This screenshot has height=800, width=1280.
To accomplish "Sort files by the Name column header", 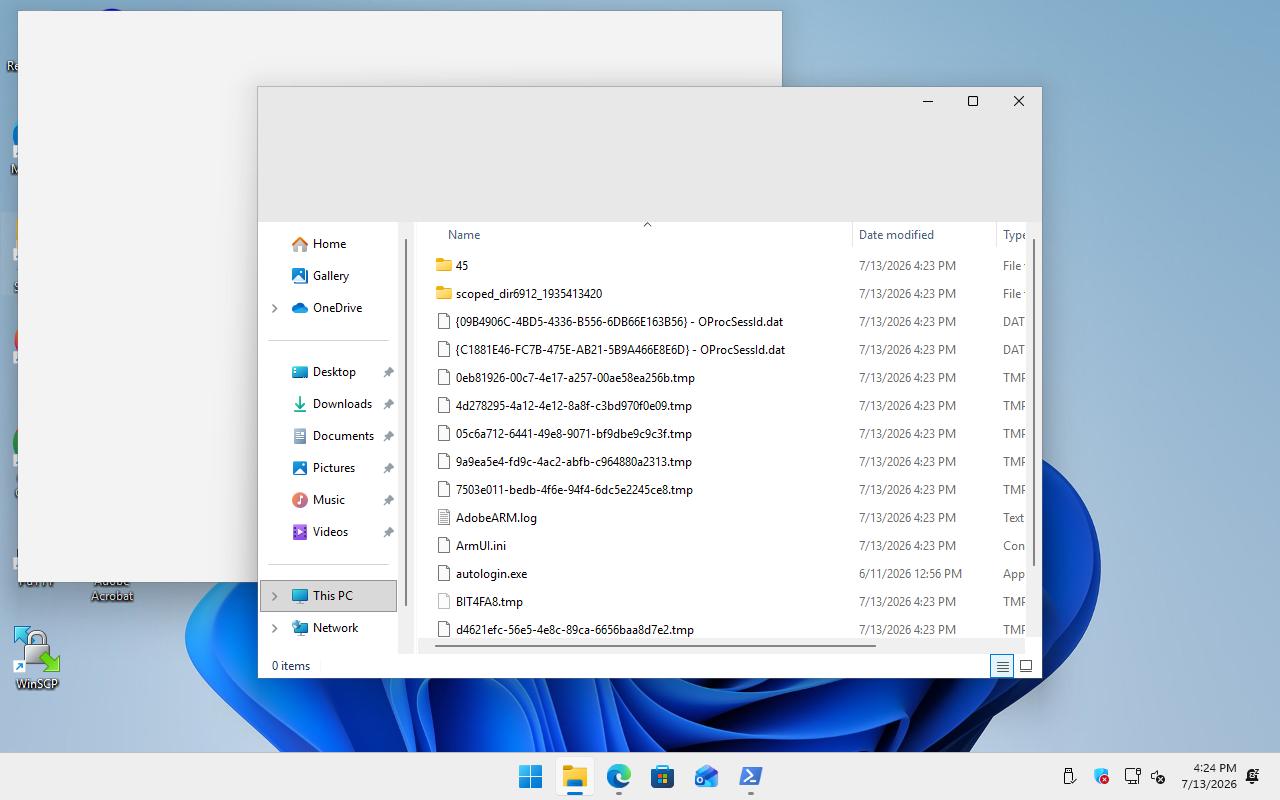I will pos(464,235).
